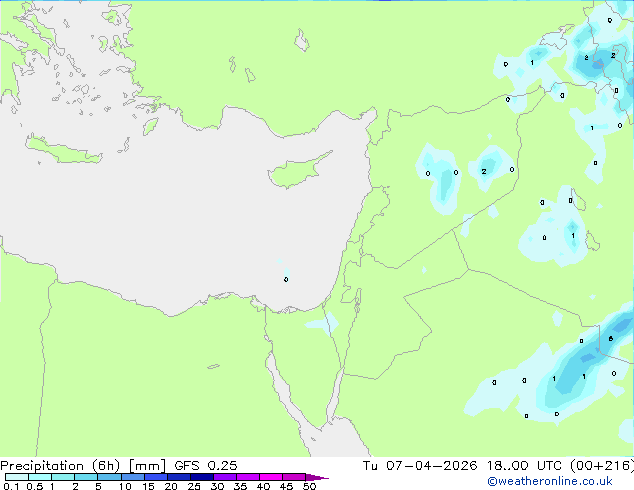Screen dimensions: 634x490
Task: Click the 35–40 mm legend color box
Action: 248,477
